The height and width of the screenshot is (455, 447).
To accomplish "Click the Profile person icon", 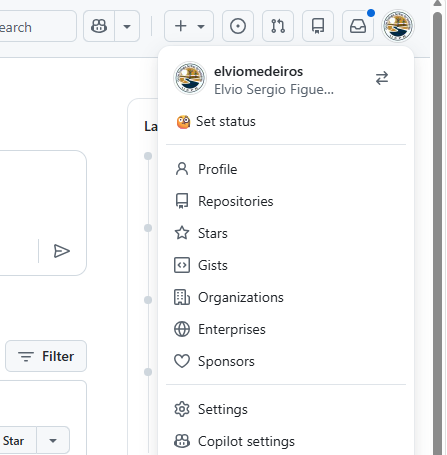I will [x=182, y=169].
